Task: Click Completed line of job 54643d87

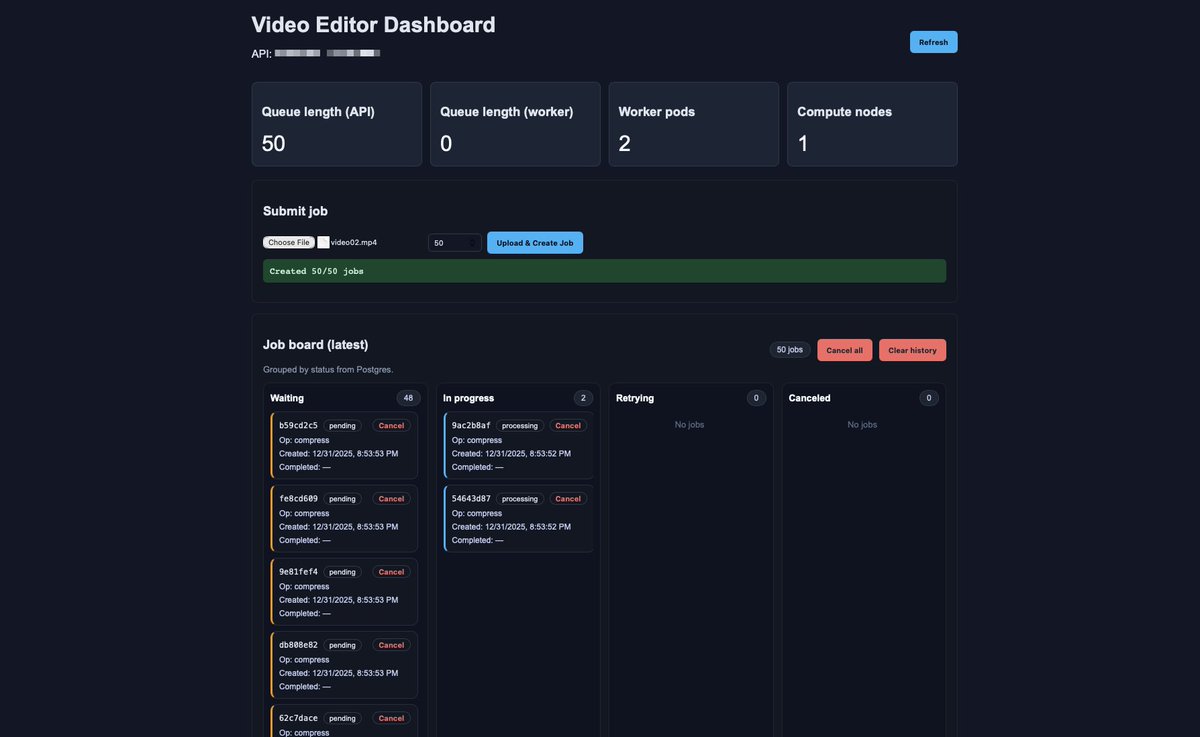Action: click(x=477, y=540)
